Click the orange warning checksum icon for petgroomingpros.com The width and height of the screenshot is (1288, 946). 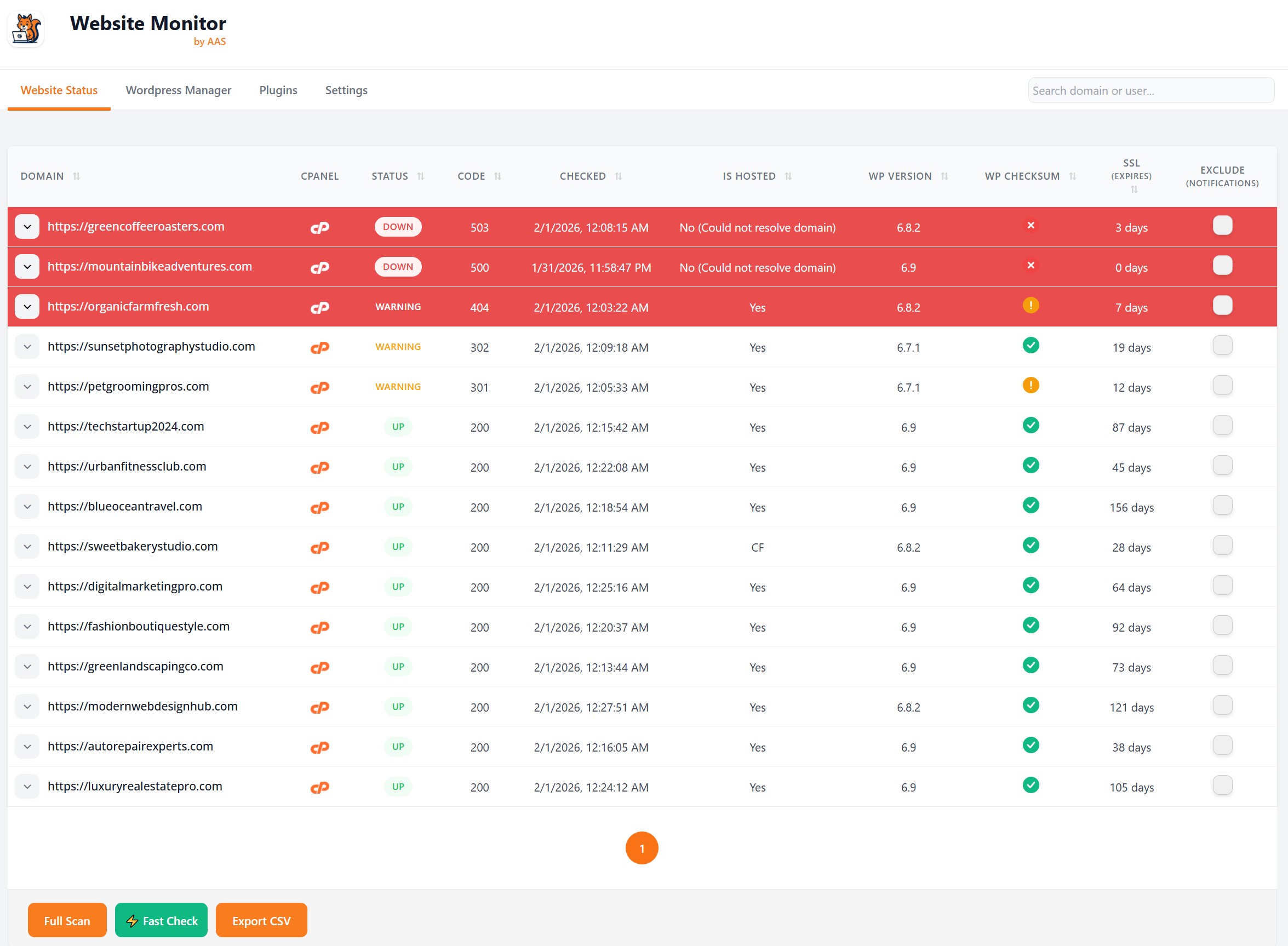click(x=1031, y=386)
